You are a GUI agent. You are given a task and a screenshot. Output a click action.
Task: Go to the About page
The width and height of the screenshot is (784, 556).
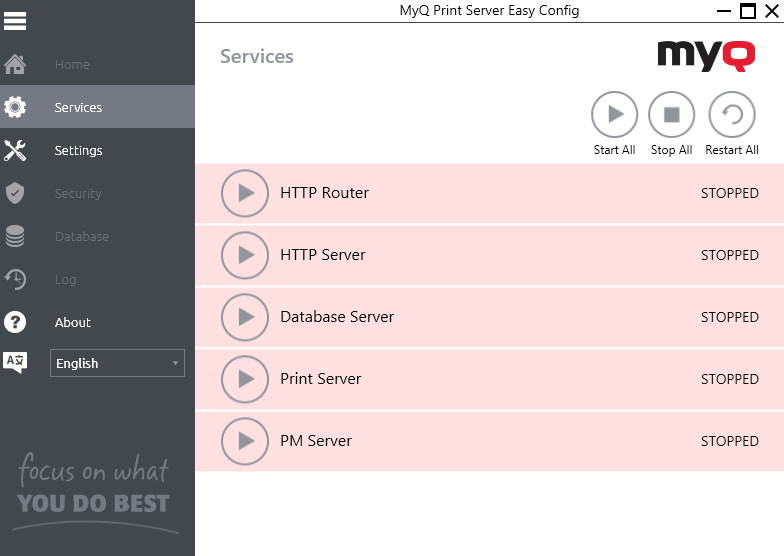click(72, 323)
